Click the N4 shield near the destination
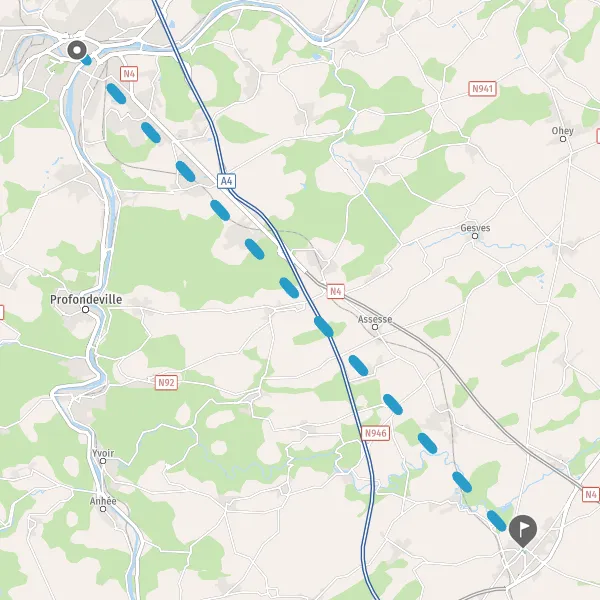The width and height of the screenshot is (600, 600). point(591,494)
